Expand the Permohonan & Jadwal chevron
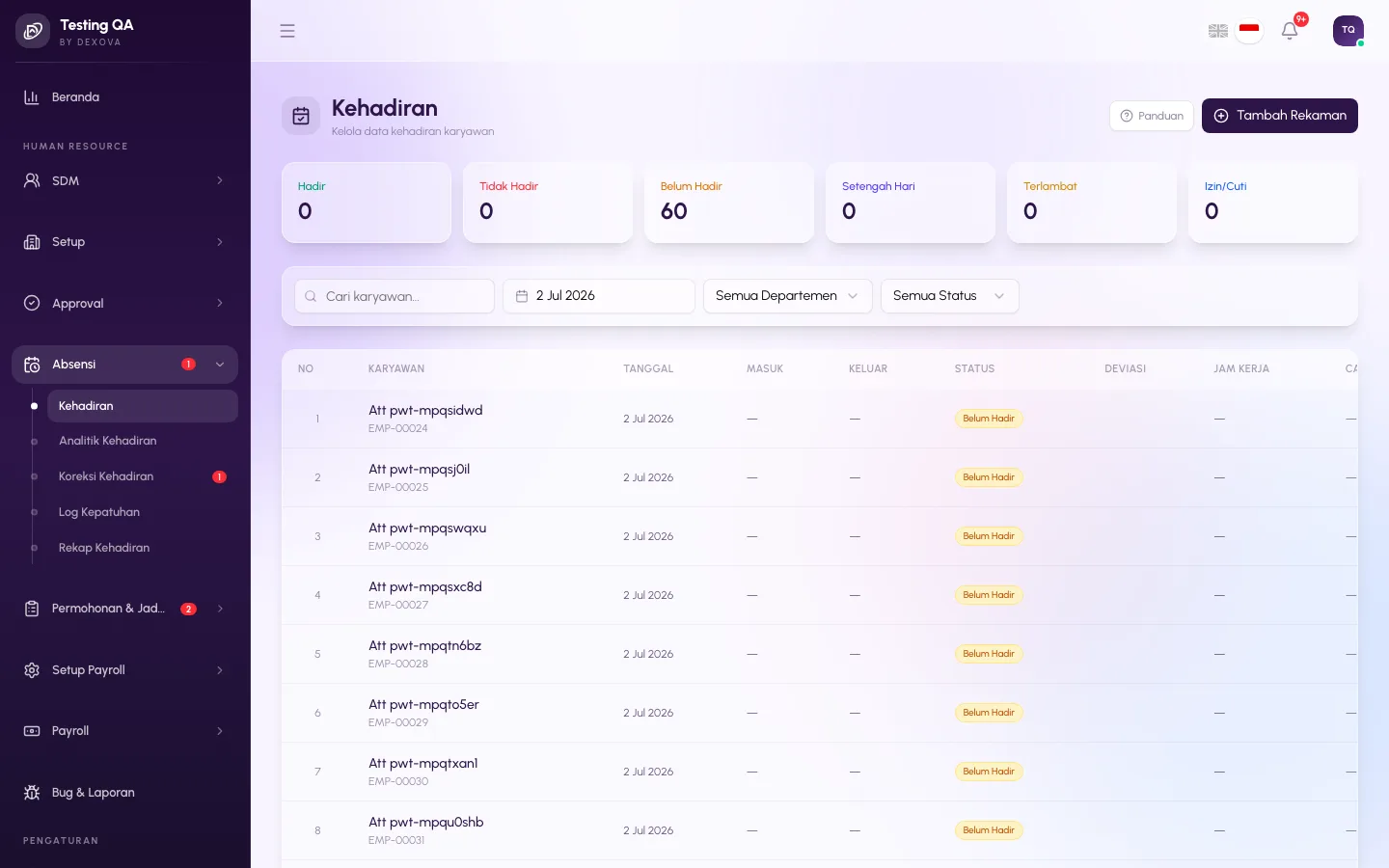 pyautogui.click(x=220, y=609)
